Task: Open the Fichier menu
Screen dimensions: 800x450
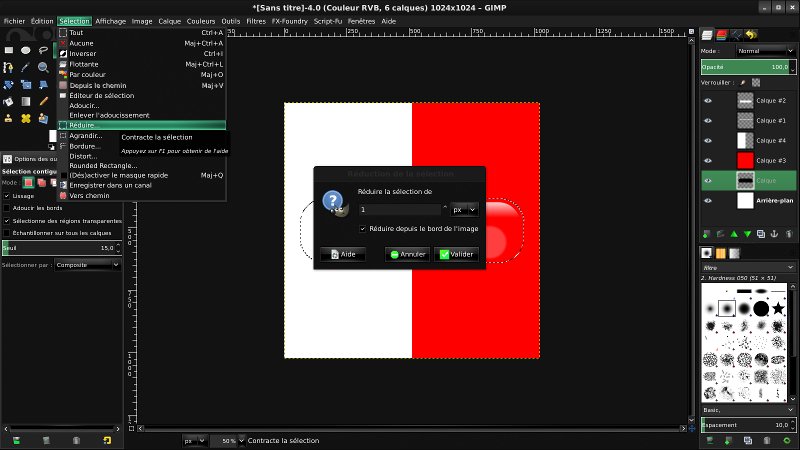Action: [14, 21]
